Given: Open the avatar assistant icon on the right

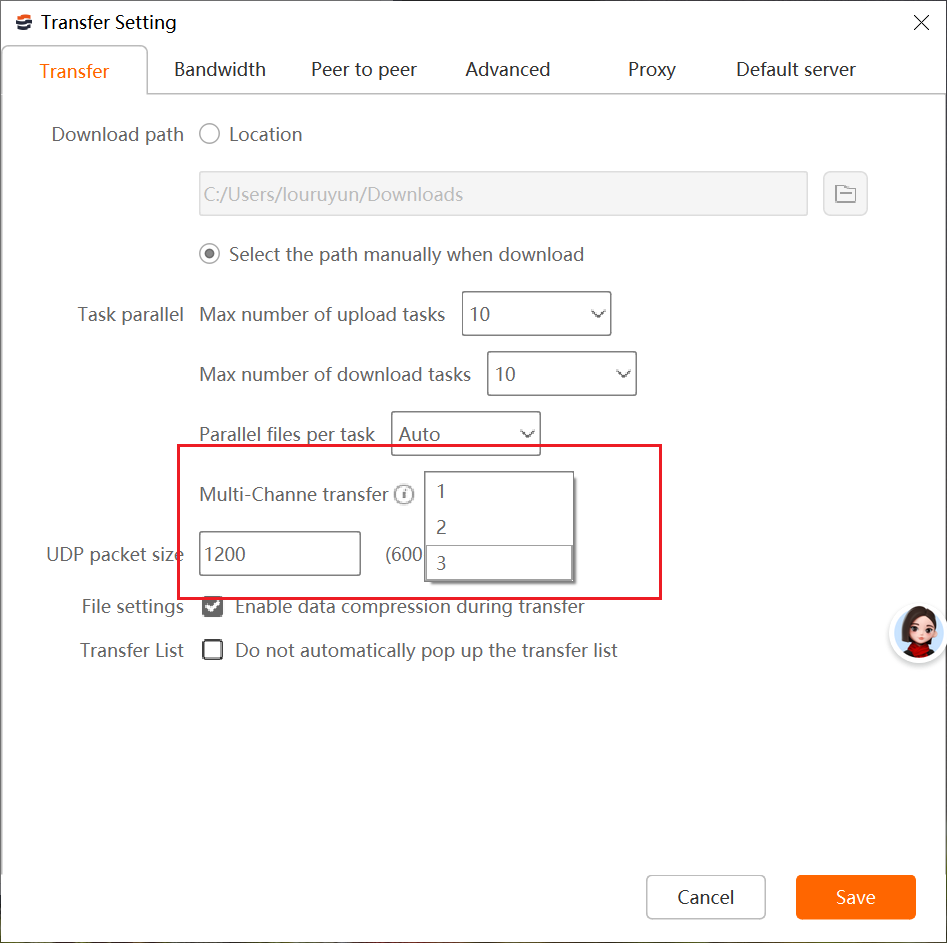Looking at the screenshot, I should tap(916, 633).
